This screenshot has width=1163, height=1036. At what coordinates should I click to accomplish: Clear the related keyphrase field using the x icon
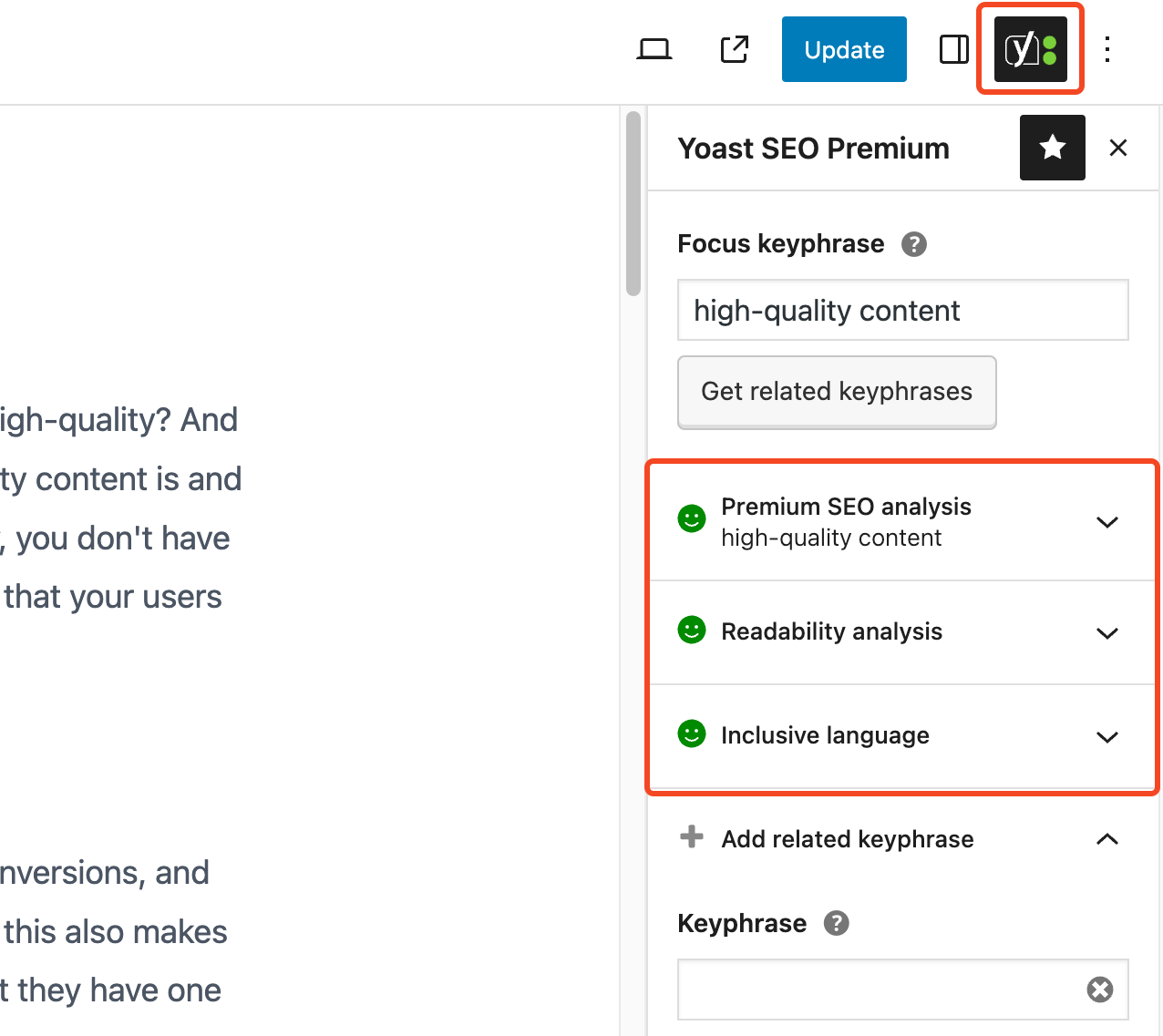1099,990
